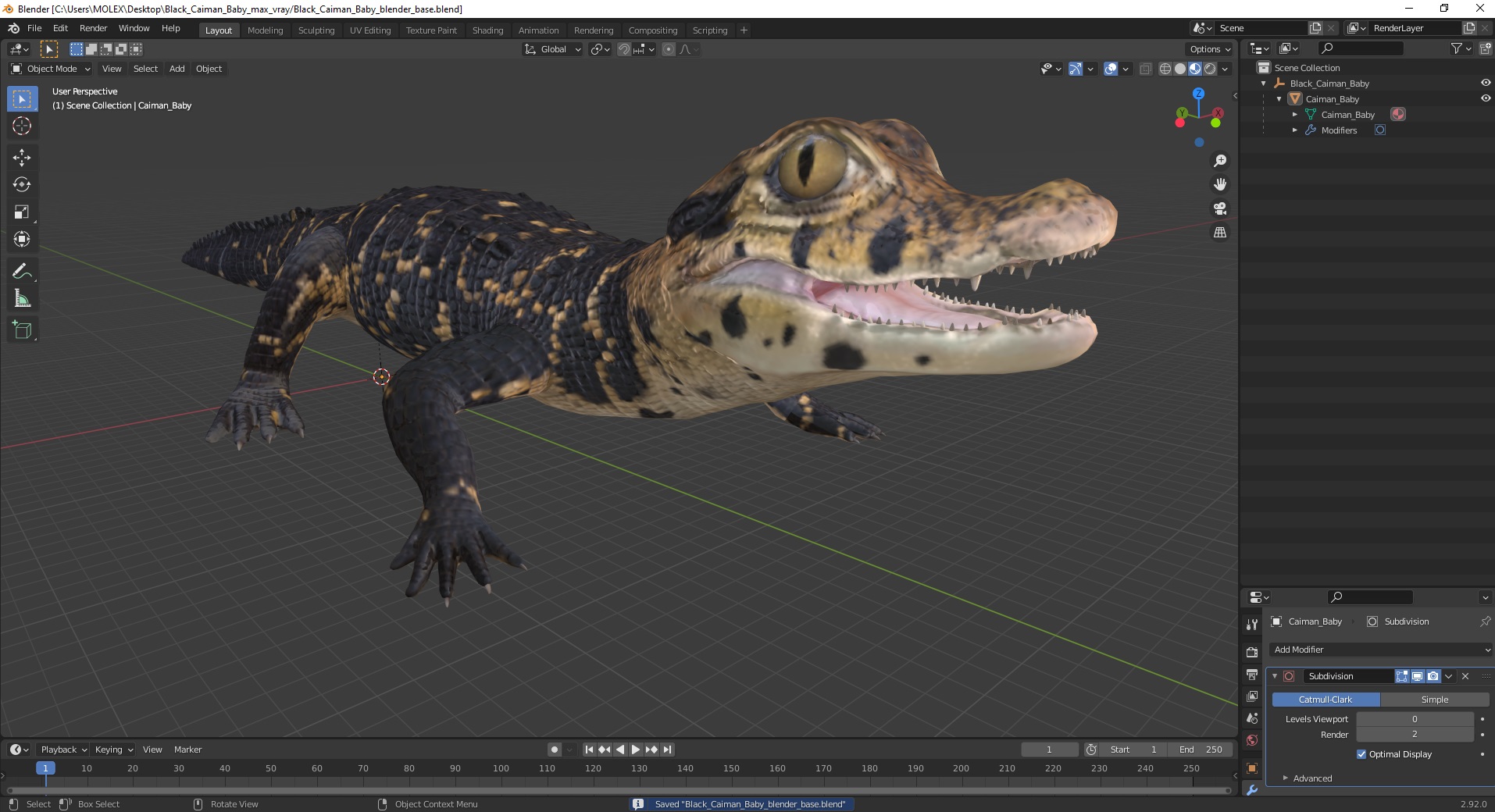
Task: Open the World properties tab
Action: click(x=1252, y=740)
